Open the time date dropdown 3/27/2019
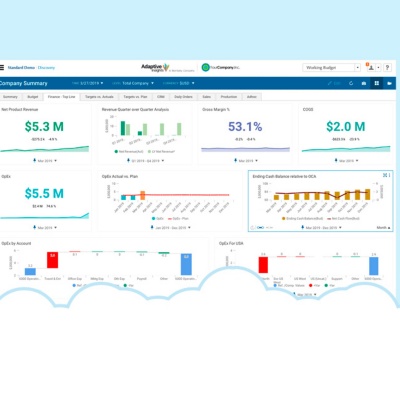Image resolution: width=400 pixels, height=400 pixels. (88, 83)
